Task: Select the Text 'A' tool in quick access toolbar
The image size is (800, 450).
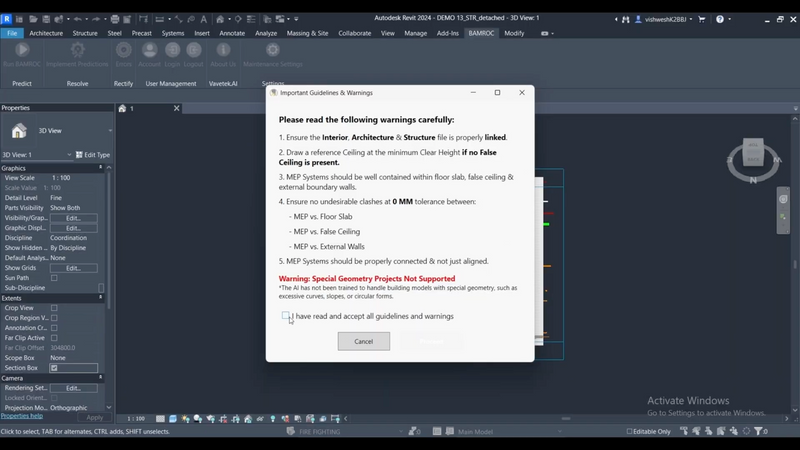Action: [204, 19]
